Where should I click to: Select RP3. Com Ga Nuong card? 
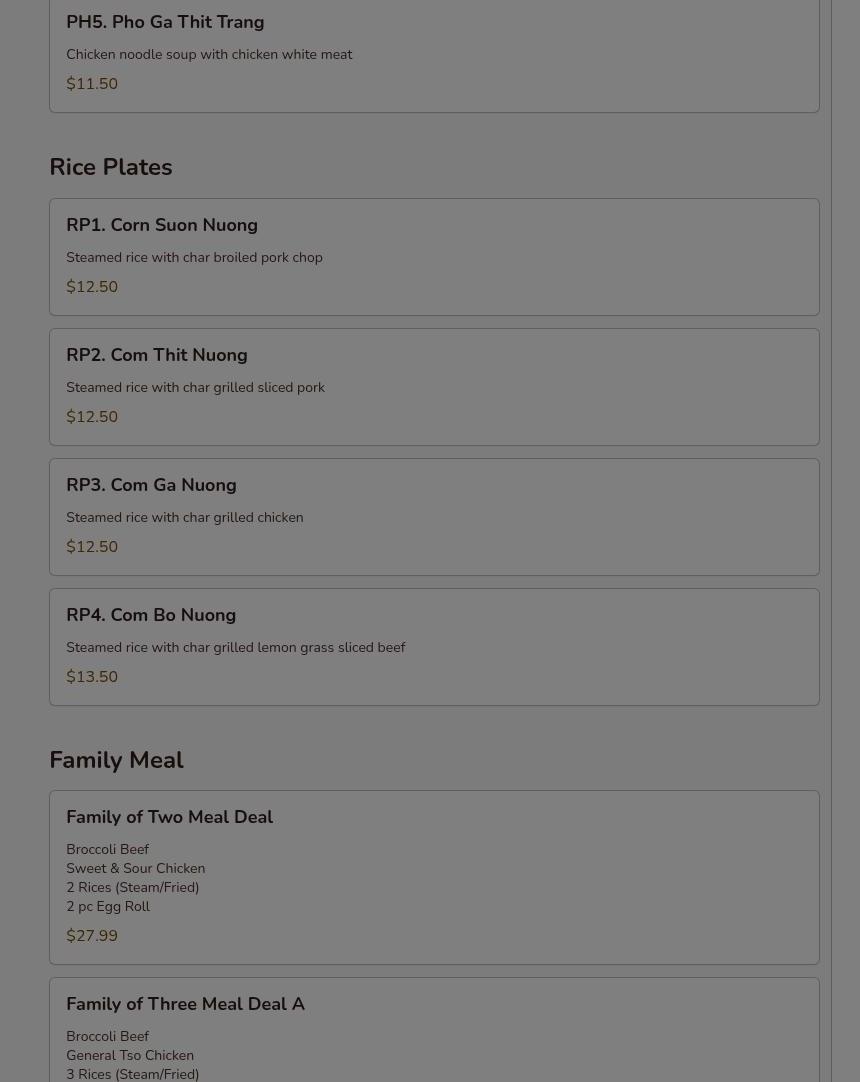(x=434, y=517)
